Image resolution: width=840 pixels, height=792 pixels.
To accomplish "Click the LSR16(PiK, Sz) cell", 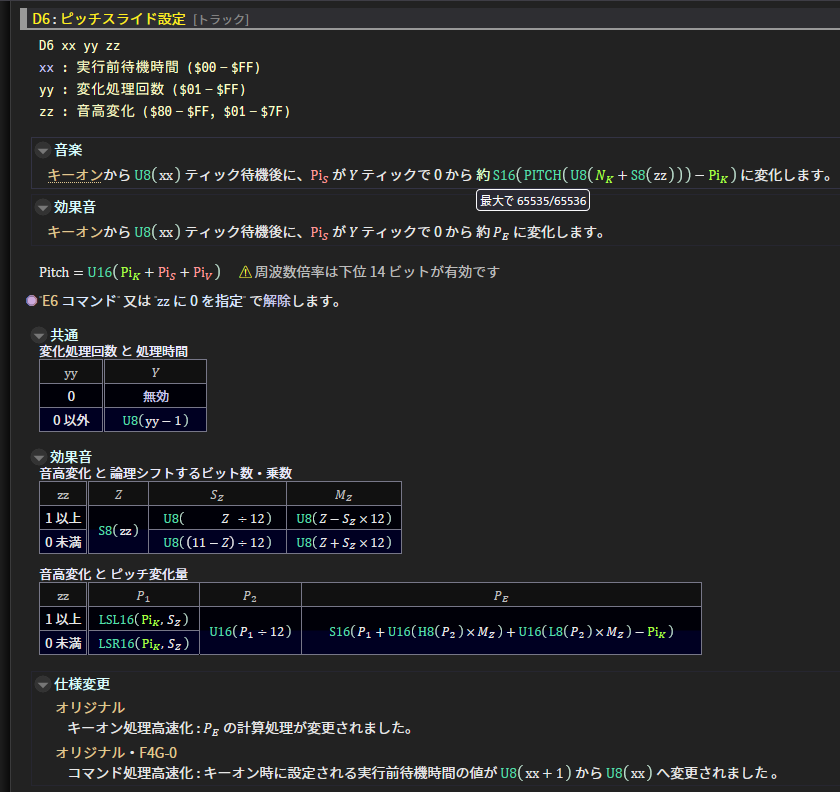I will point(144,643).
